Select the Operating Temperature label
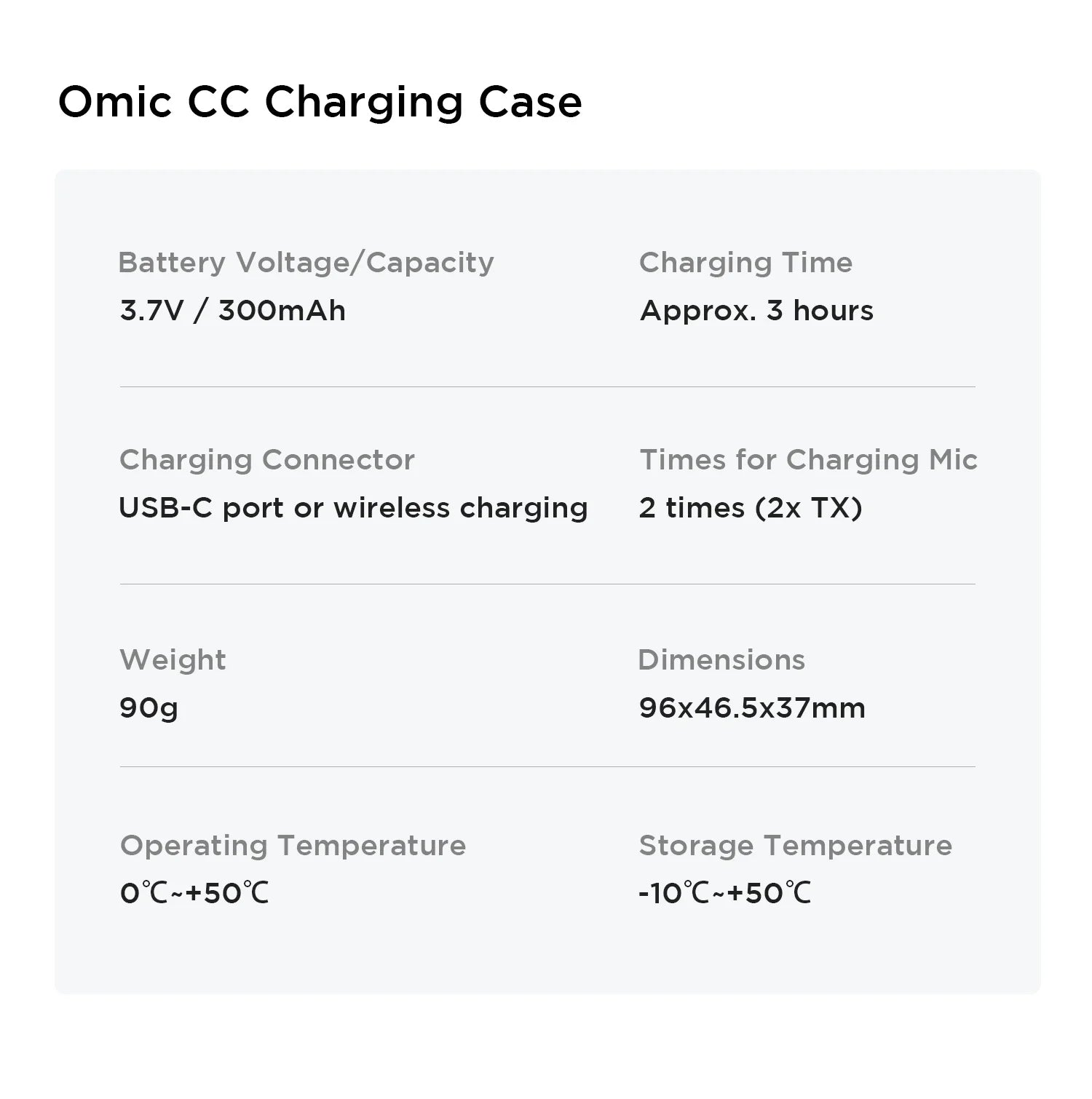 pyautogui.click(x=293, y=846)
